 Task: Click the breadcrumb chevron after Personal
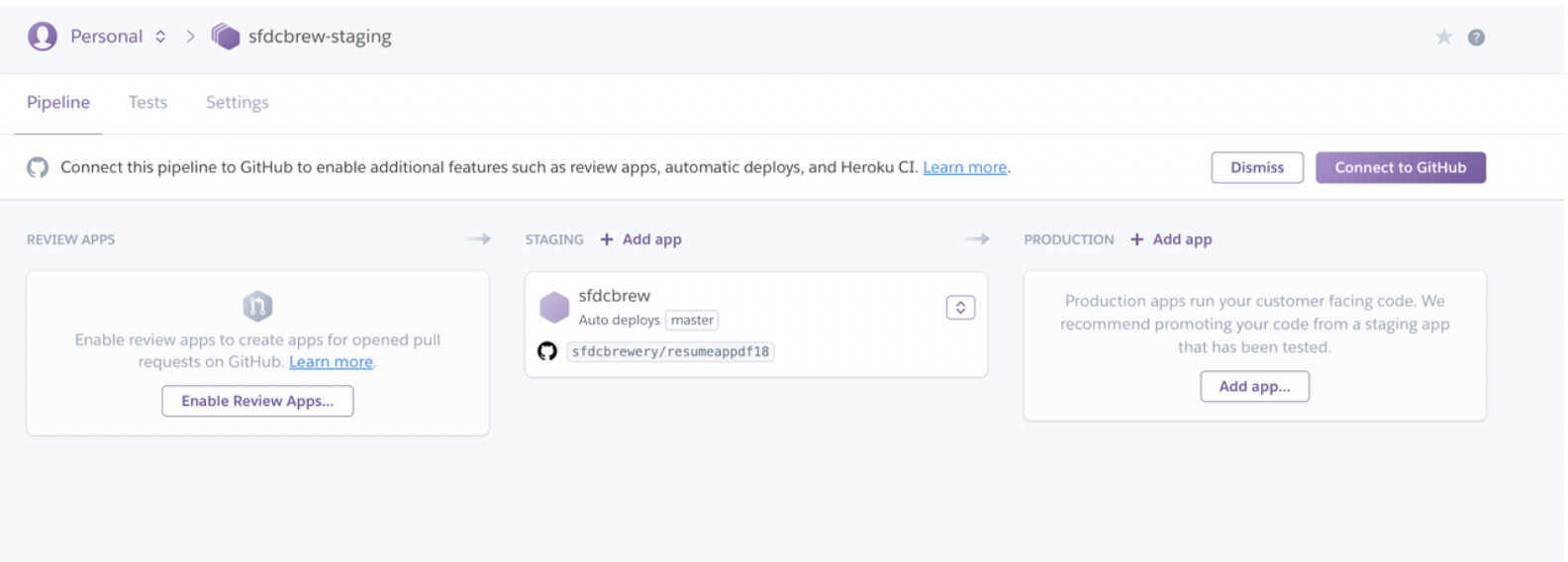(x=190, y=37)
